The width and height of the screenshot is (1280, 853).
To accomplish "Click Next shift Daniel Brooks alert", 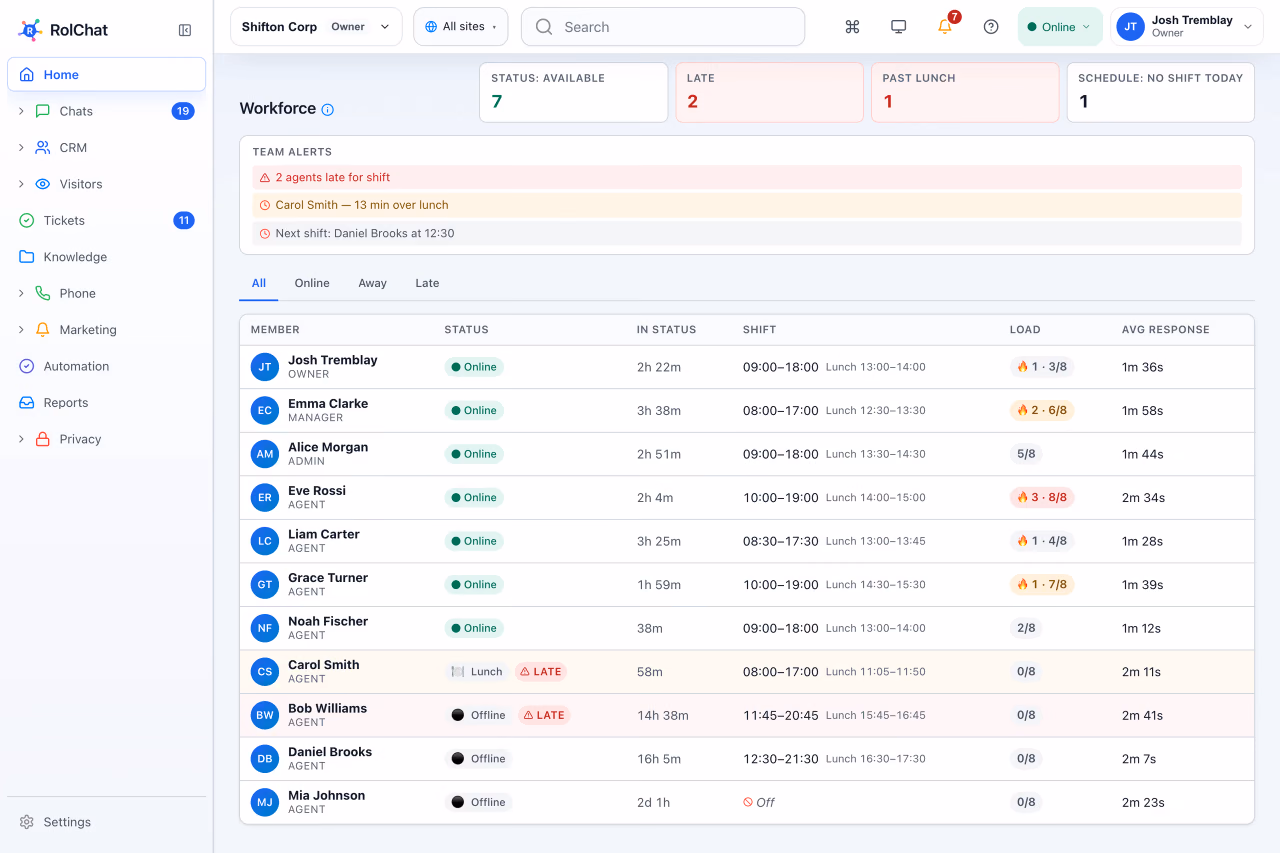I will pos(747,233).
